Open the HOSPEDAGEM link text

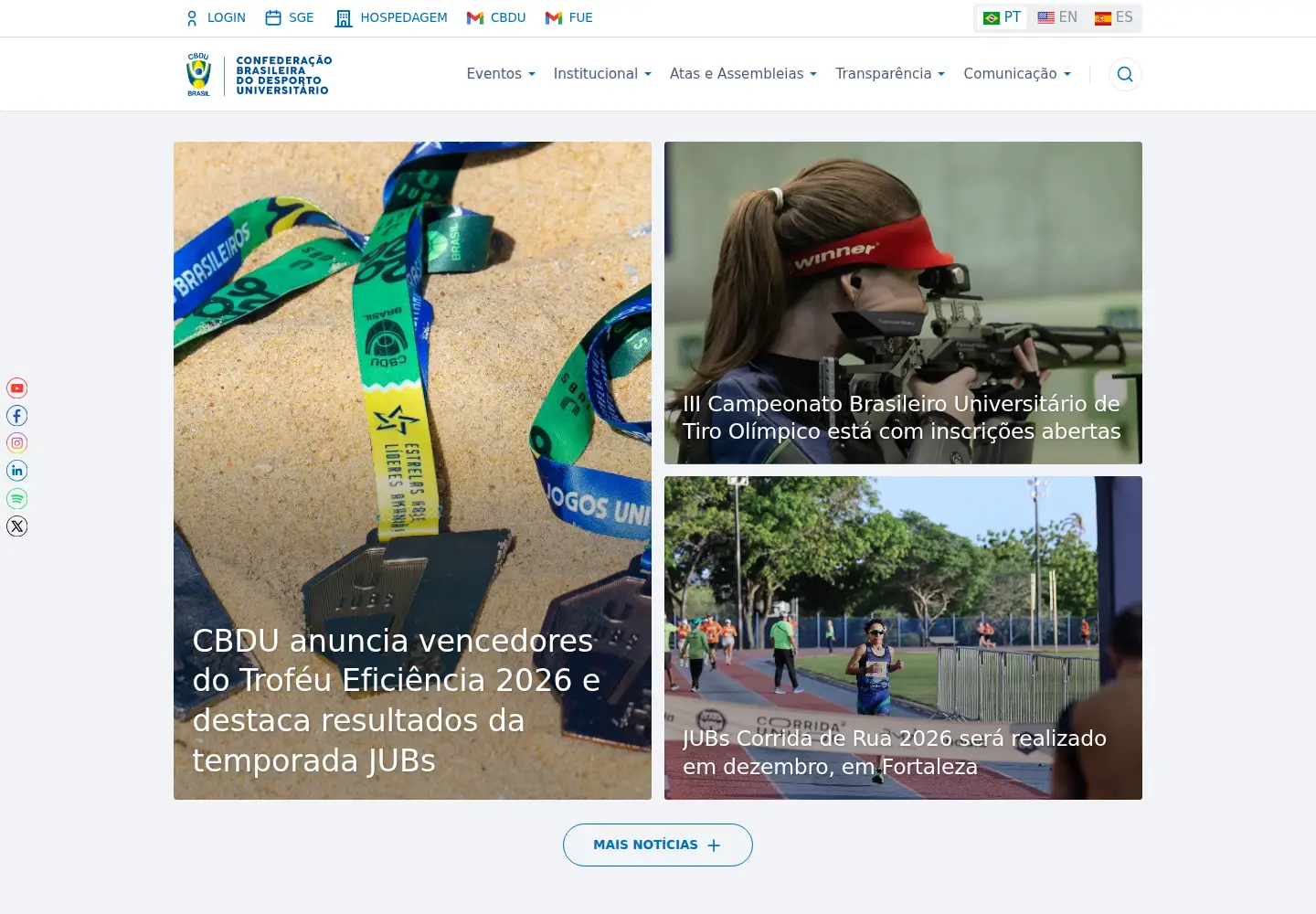coord(404,17)
